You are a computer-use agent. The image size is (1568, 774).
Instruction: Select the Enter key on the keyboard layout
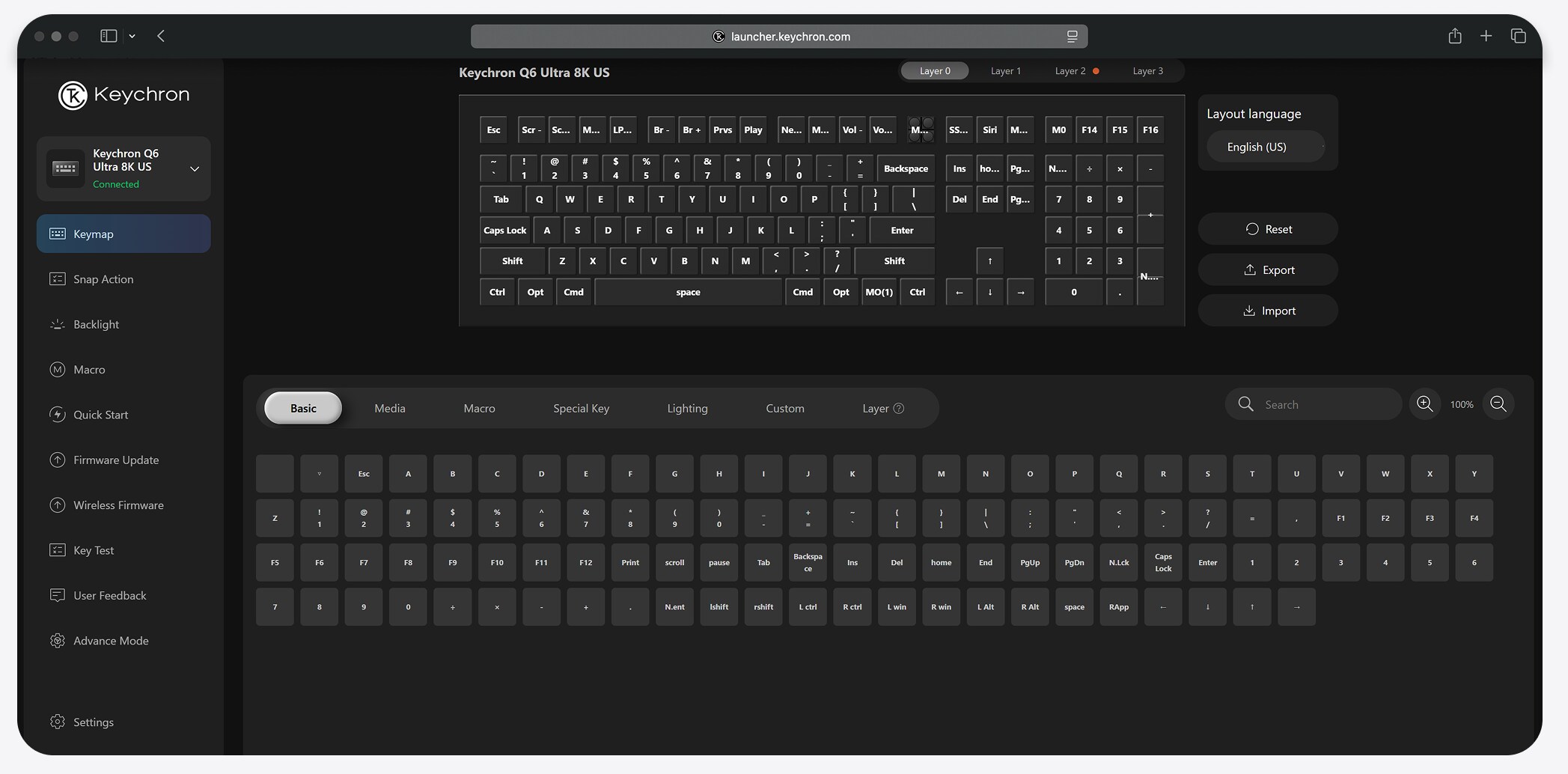(902, 231)
